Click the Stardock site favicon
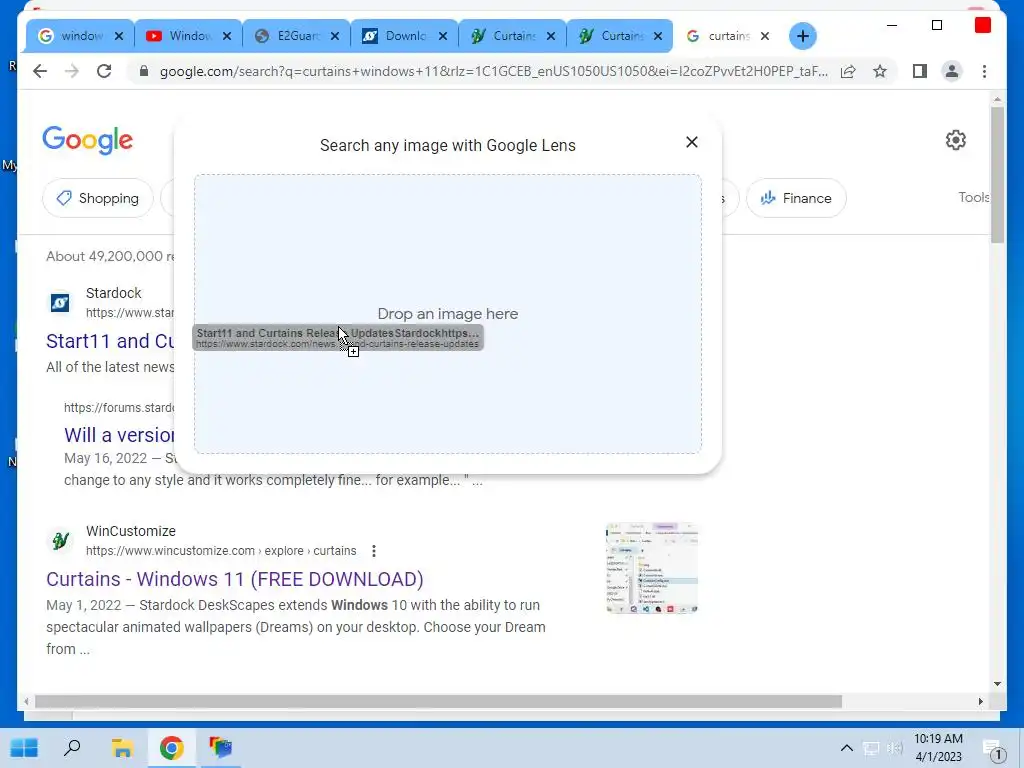This screenshot has height=768, width=1024. [x=60, y=303]
